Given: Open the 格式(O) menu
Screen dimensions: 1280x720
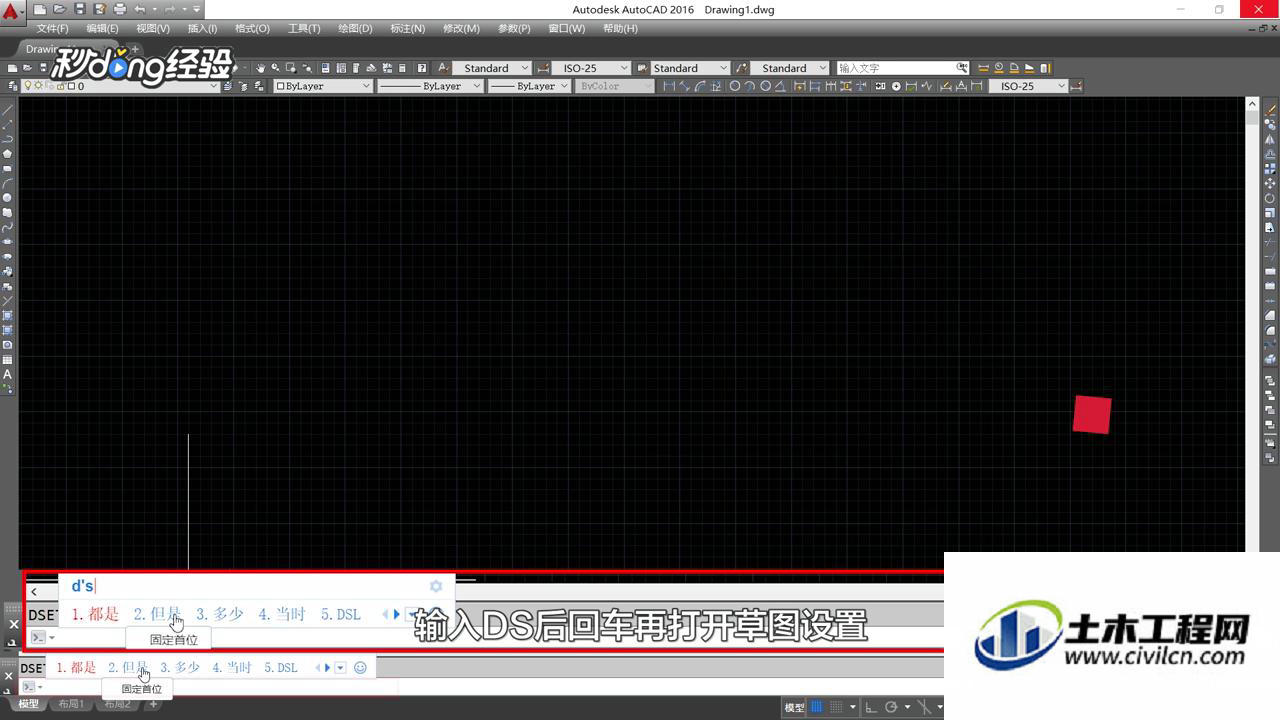Looking at the screenshot, I should [x=252, y=28].
